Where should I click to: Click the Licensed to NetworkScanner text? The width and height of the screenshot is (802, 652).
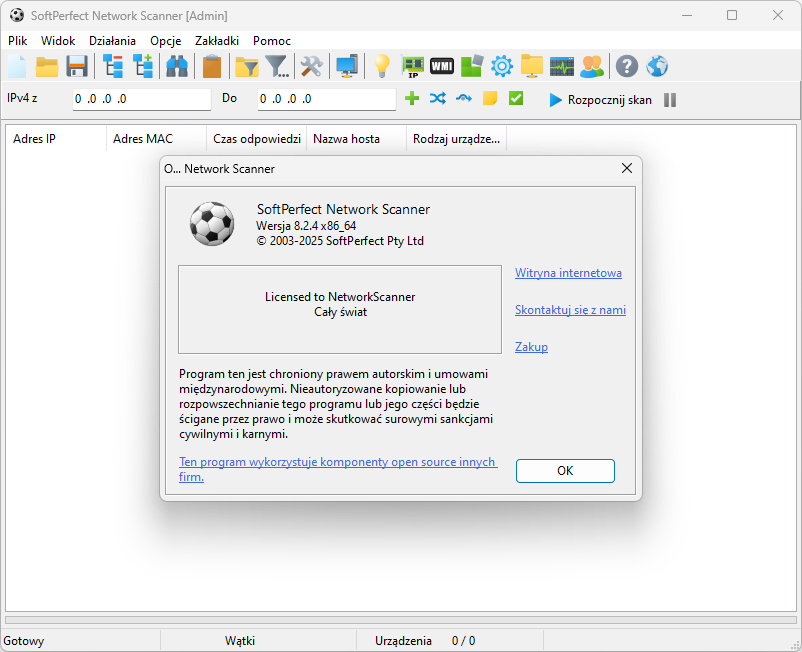(x=340, y=297)
